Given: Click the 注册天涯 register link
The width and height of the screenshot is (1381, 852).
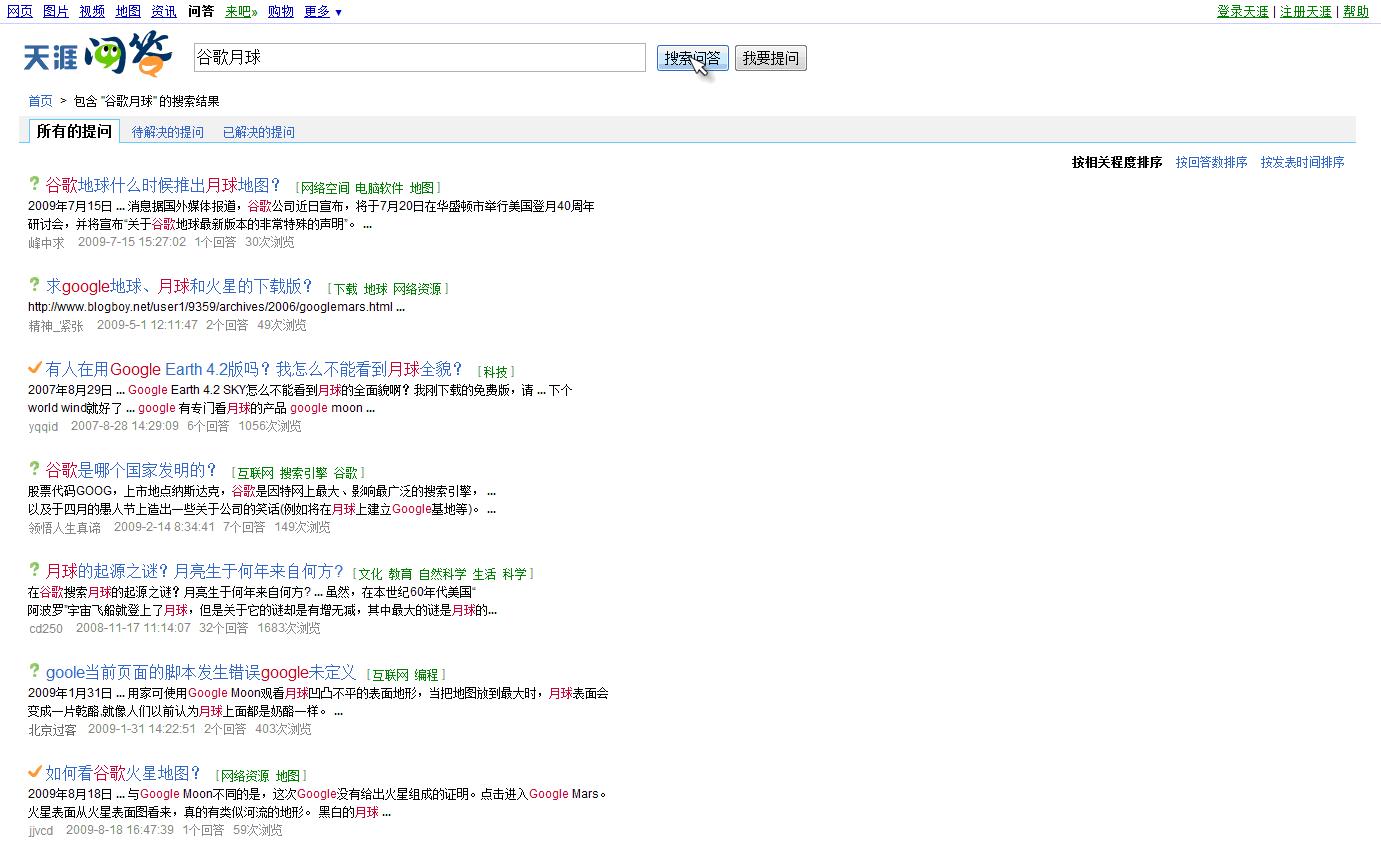Looking at the screenshot, I should (1306, 12).
